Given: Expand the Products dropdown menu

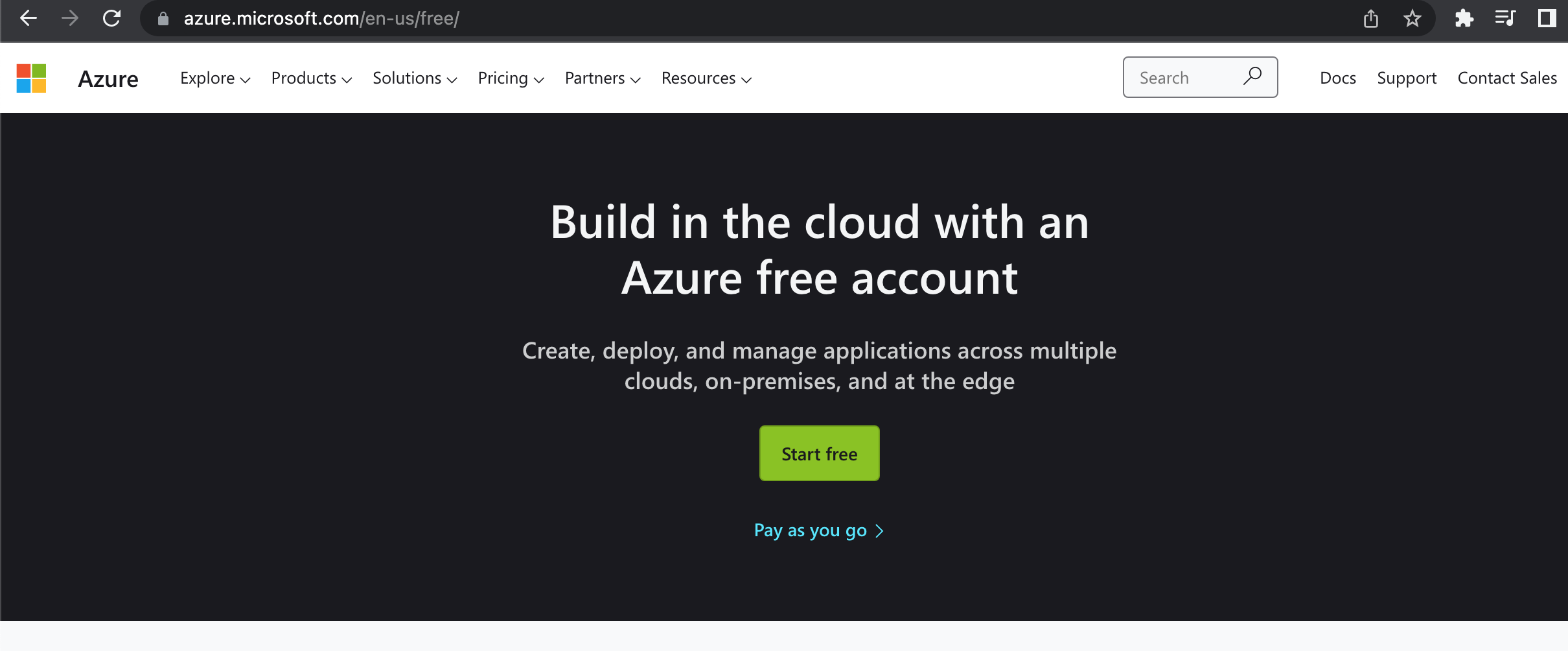Looking at the screenshot, I should click(311, 78).
